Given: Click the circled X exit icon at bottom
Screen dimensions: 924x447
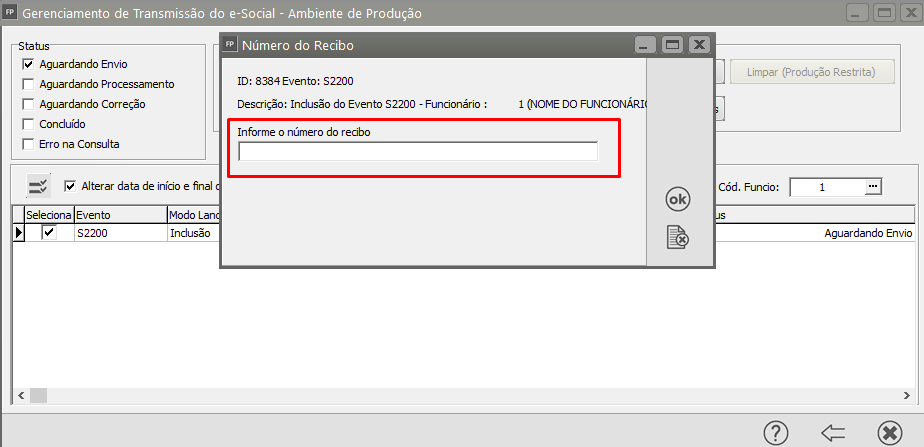Looking at the screenshot, I should coord(889,432).
